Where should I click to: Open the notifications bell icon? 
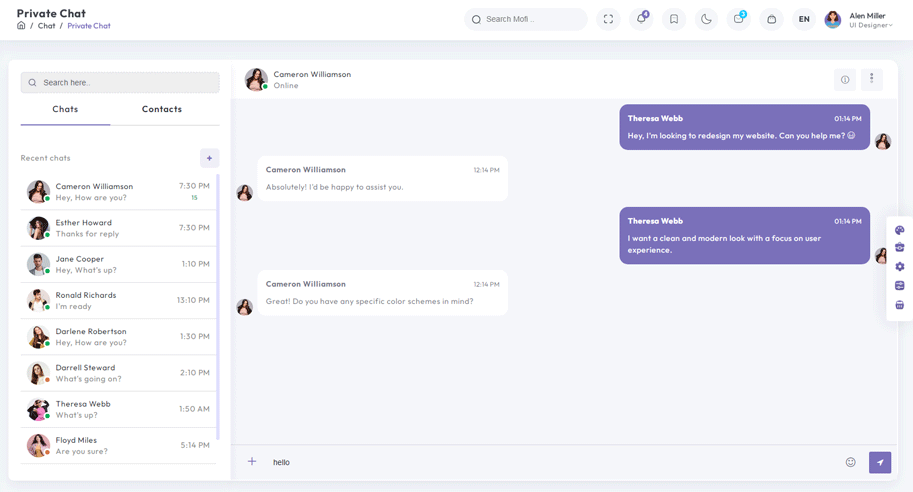click(641, 19)
